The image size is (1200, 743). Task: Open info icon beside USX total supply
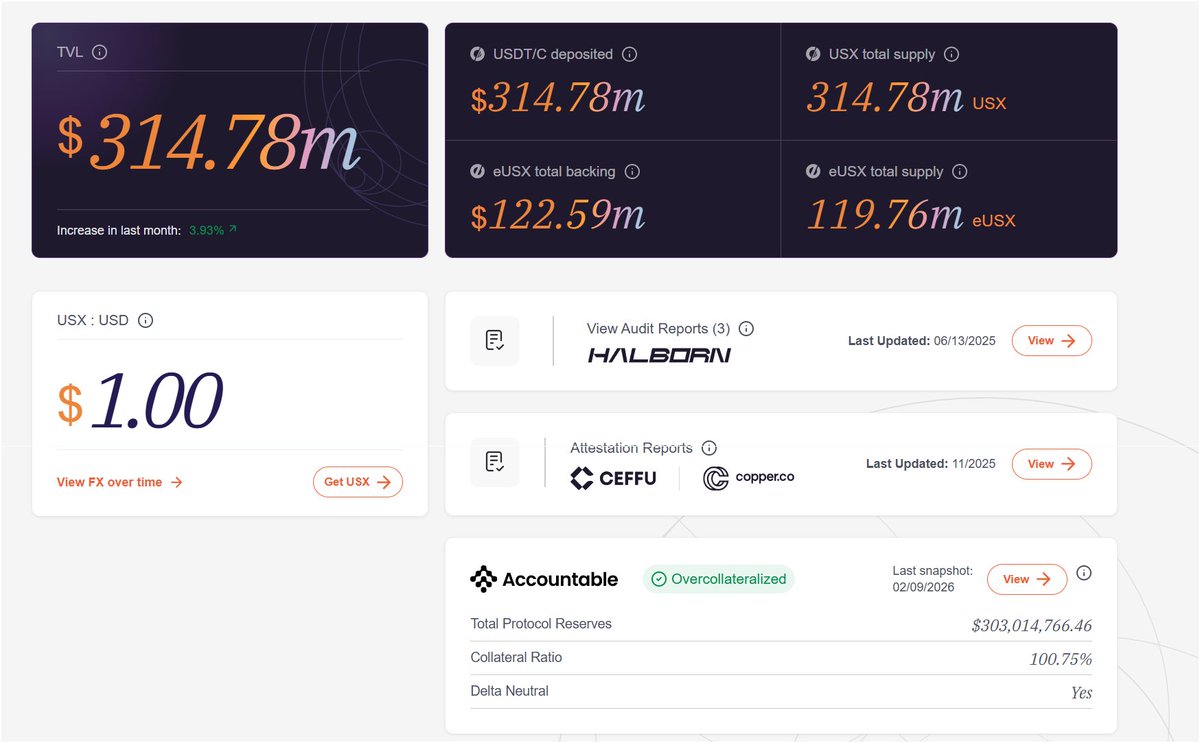point(951,54)
